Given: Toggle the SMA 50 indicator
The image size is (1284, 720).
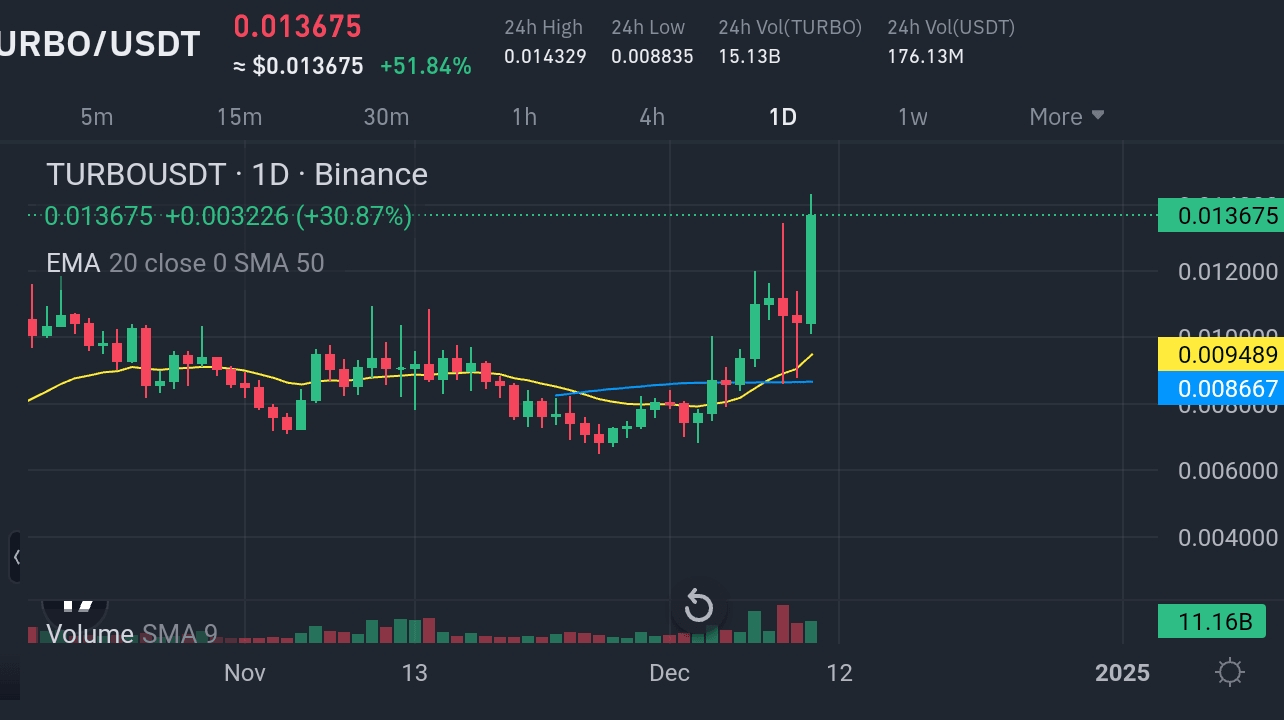Looking at the screenshot, I should click(x=279, y=263).
